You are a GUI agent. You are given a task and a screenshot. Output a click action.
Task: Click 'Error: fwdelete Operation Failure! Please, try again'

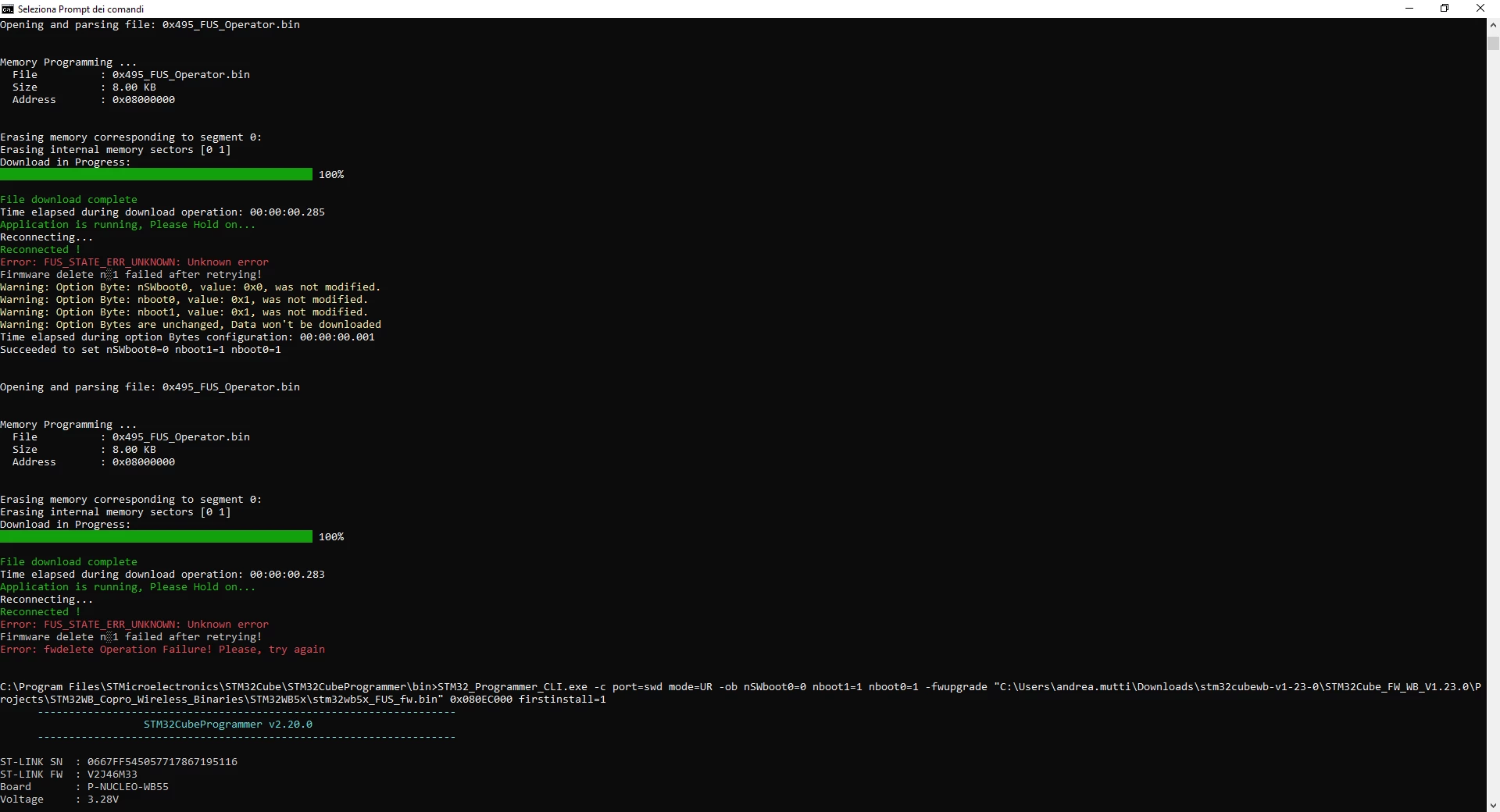coord(162,650)
